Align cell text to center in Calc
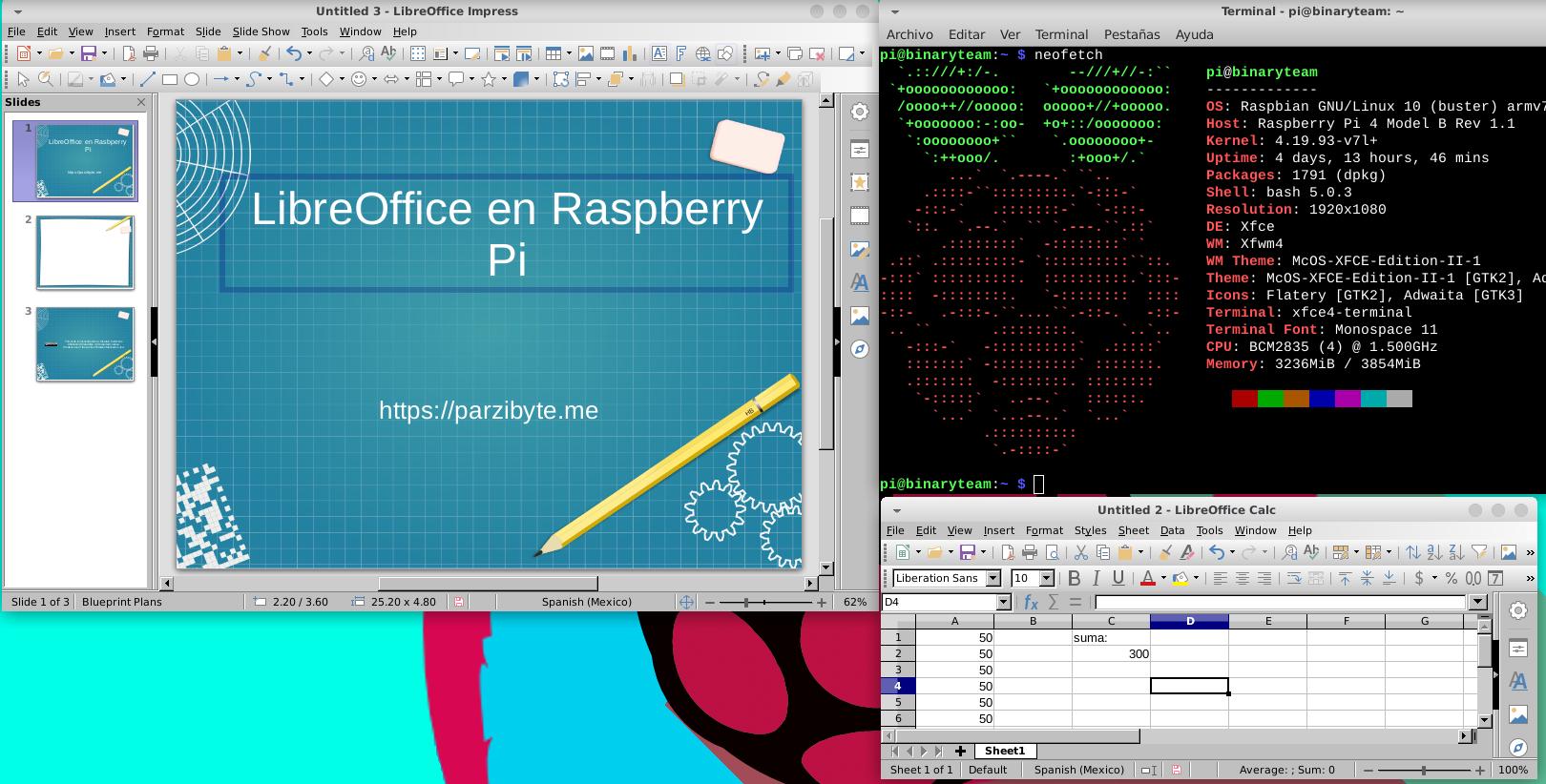 (x=1243, y=578)
